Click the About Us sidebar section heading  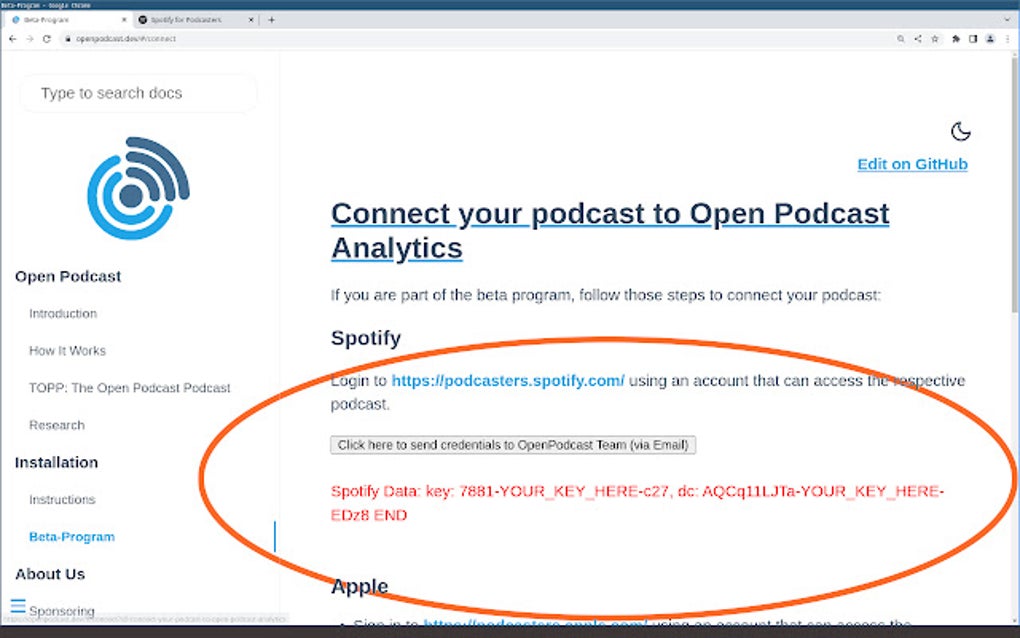tap(49, 574)
